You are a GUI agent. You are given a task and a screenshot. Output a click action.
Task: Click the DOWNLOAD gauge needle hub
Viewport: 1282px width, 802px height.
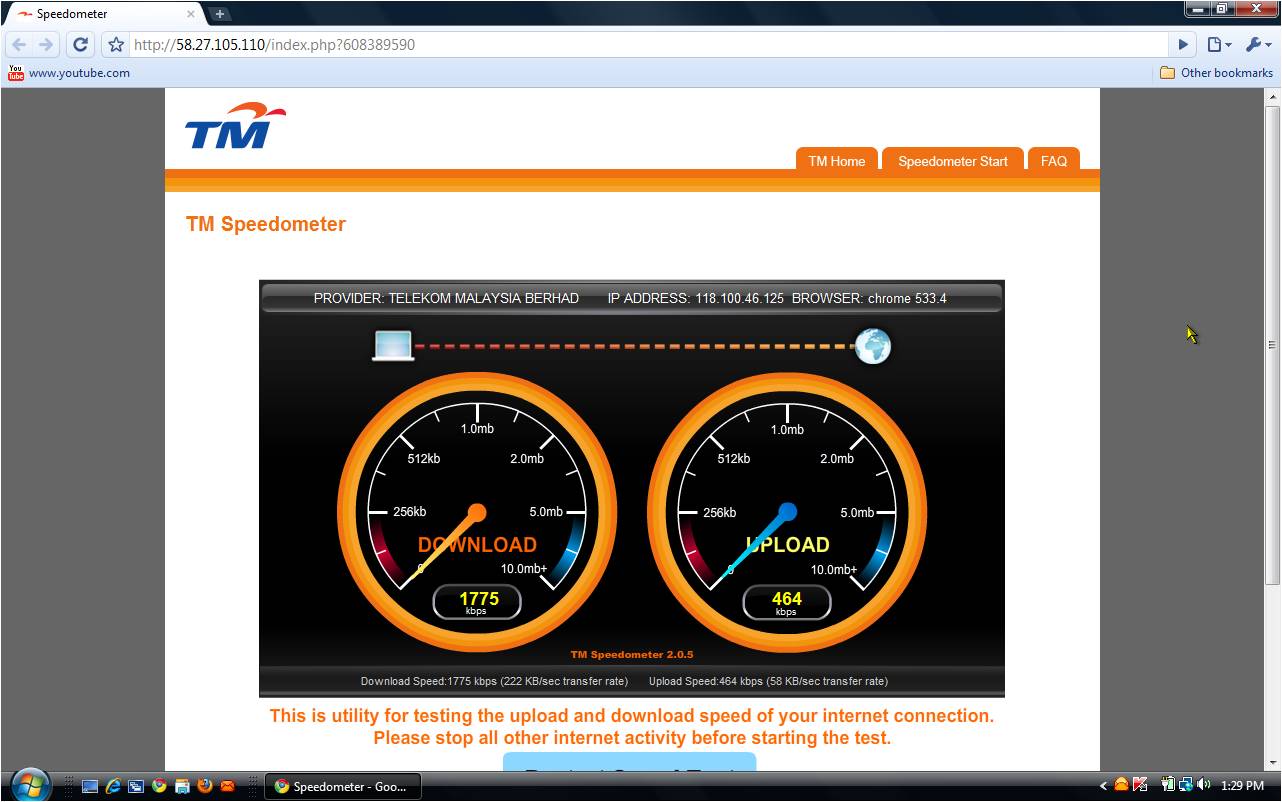(477, 512)
